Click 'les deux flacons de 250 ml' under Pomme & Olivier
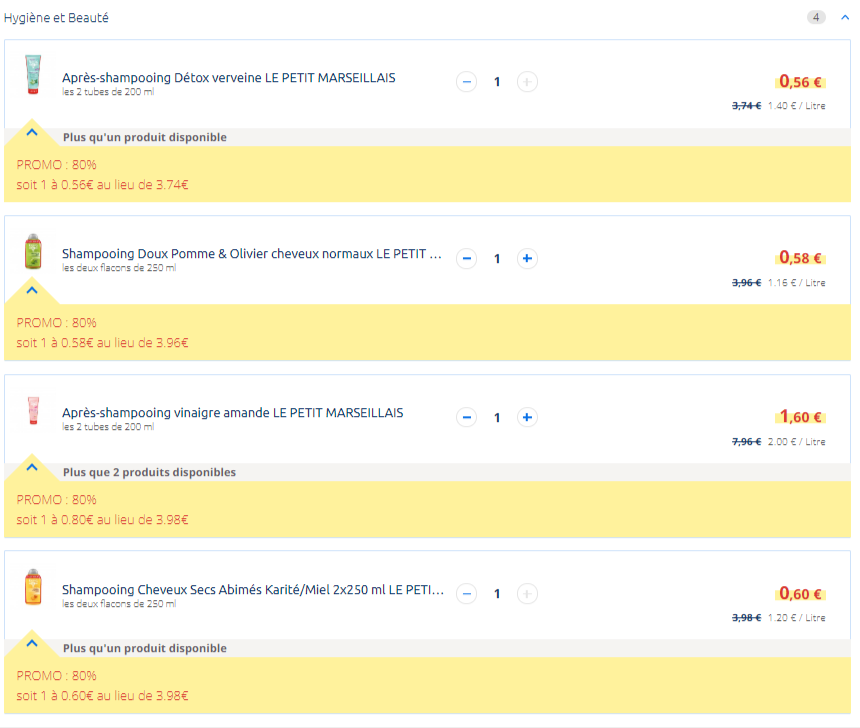860x728 pixels. point(119,268)
